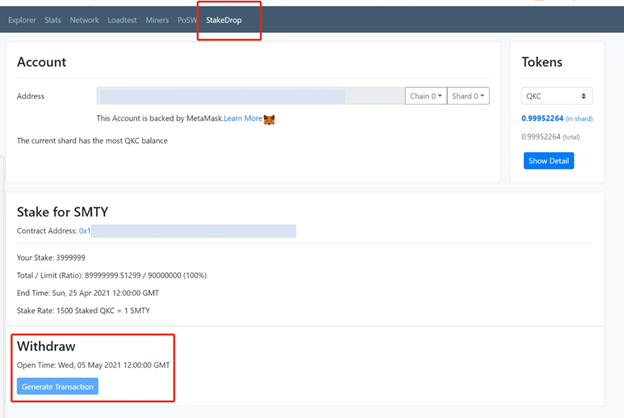Select the 0.99952264 total balance text

pos(550,137)
